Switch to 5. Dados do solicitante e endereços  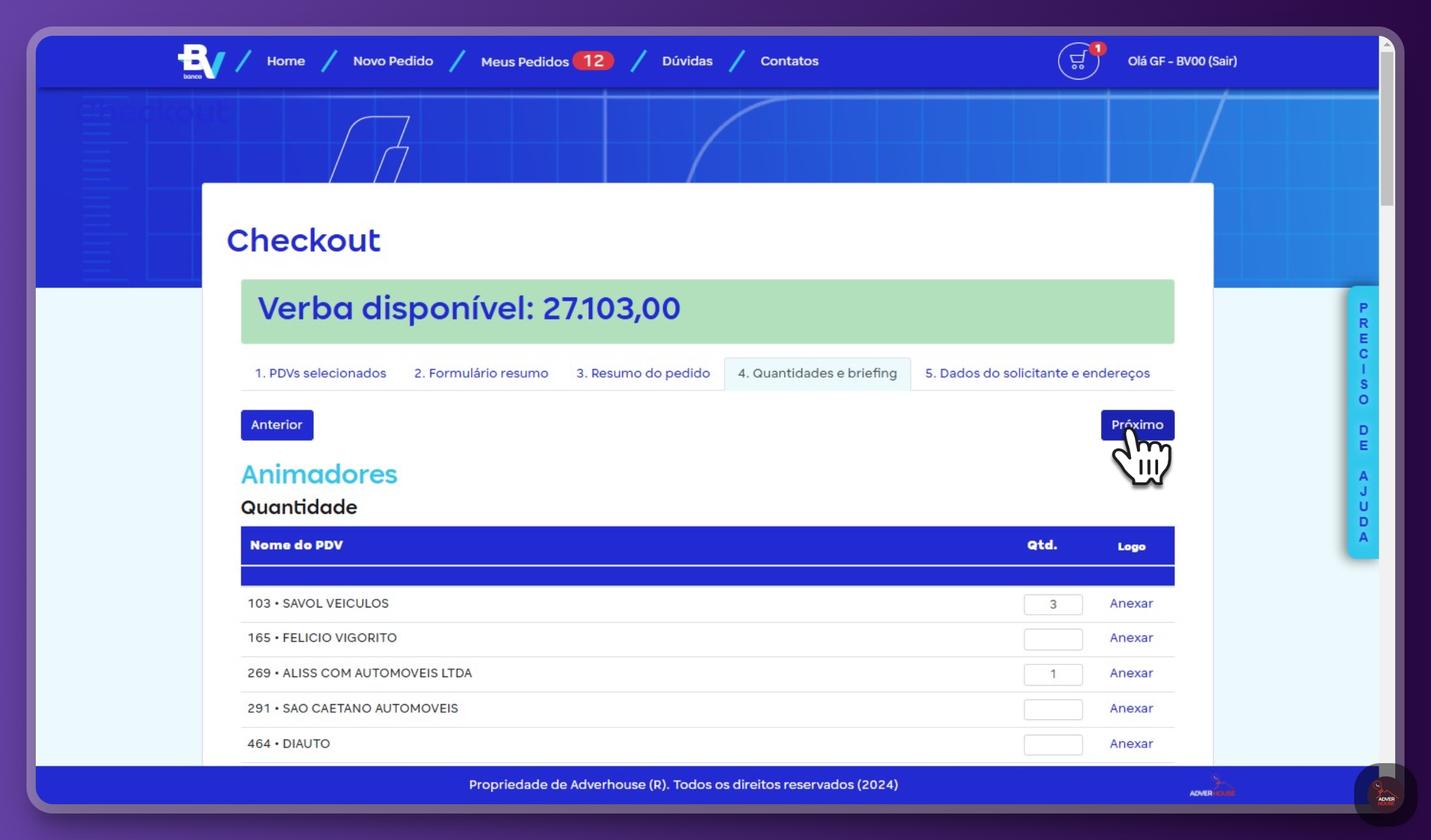click(1037, 373)
